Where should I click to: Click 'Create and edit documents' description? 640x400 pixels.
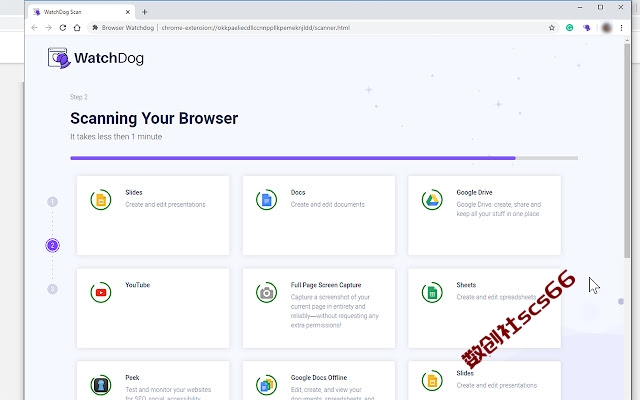[328, 204]
